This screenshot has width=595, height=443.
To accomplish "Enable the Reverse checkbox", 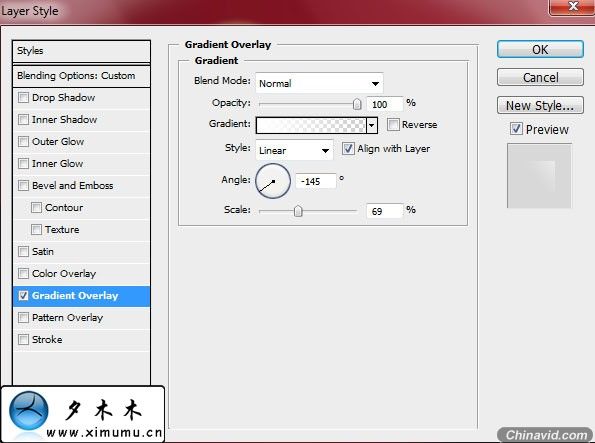I will pos(393,125).
